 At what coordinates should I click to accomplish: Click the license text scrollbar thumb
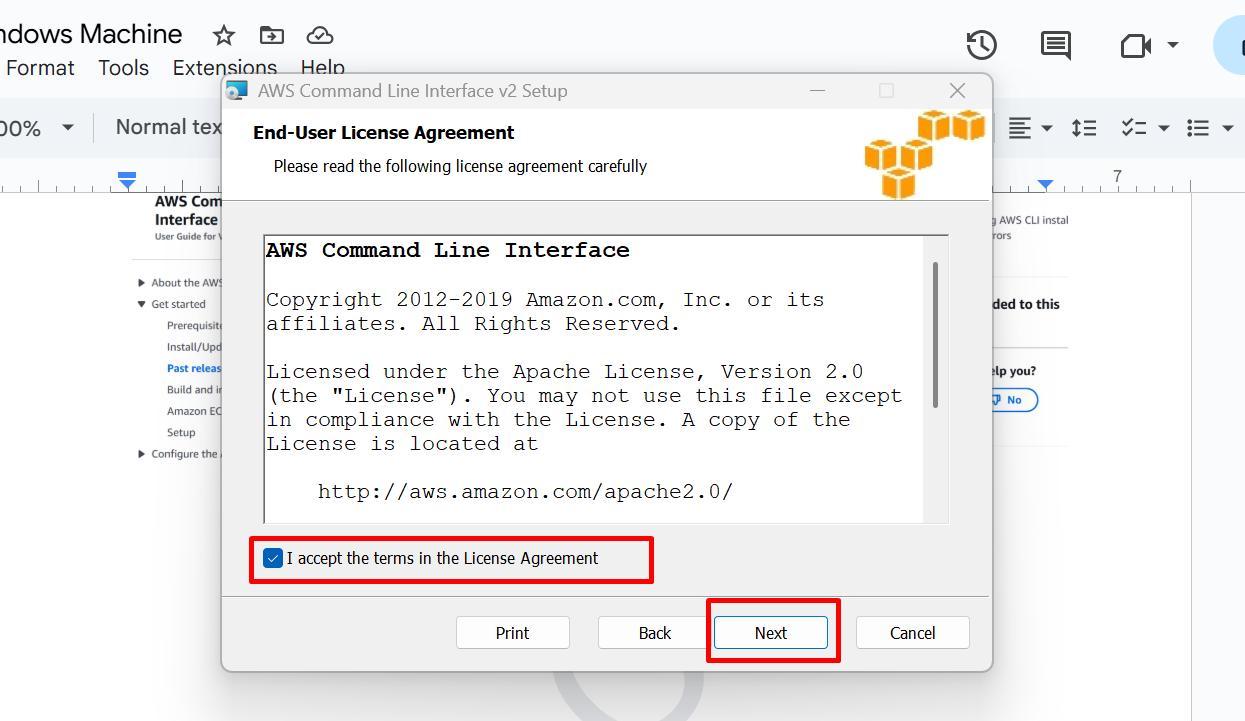pyautogui.click(x=936, y=335)
